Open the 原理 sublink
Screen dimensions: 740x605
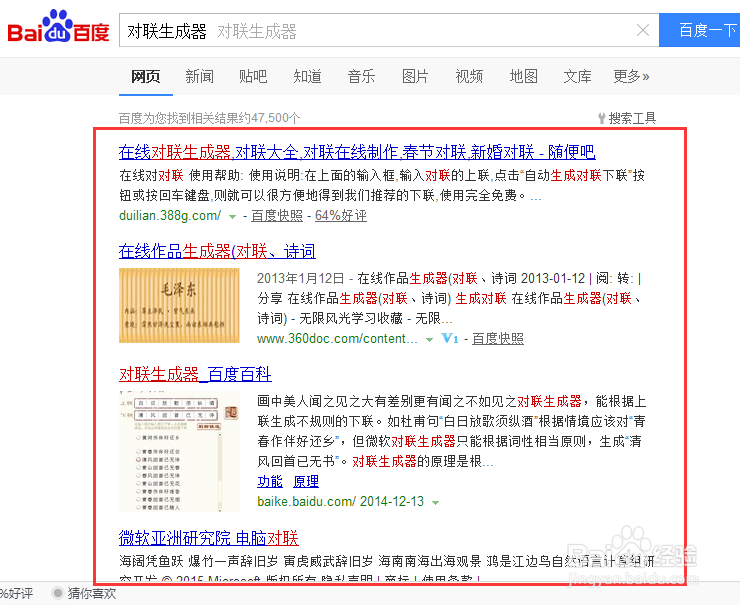pos(306,481)
